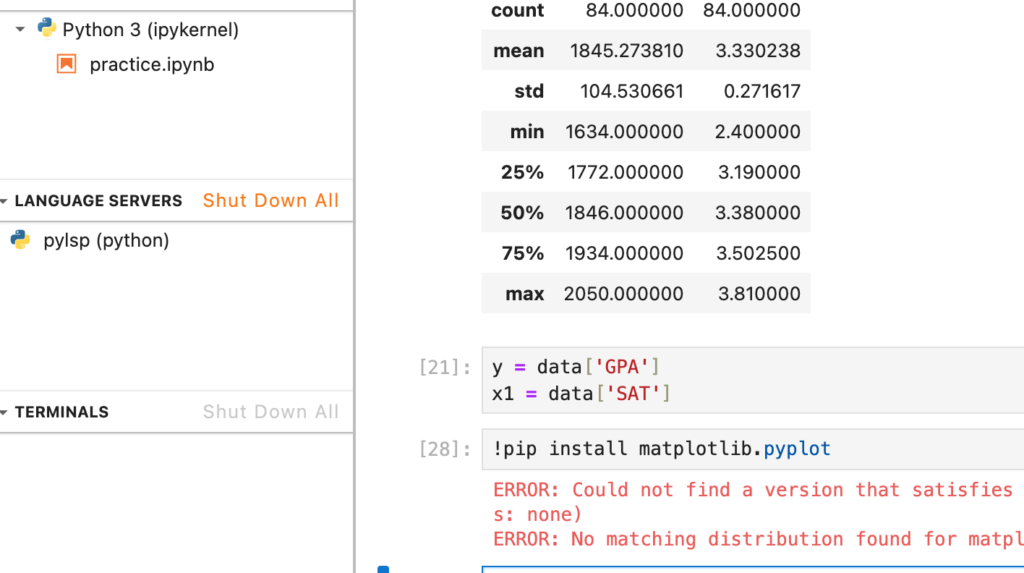Click the blue active cell collapser bar
Screen dimensions: 1024x573
pyautogui.click(x=383, y=569)
